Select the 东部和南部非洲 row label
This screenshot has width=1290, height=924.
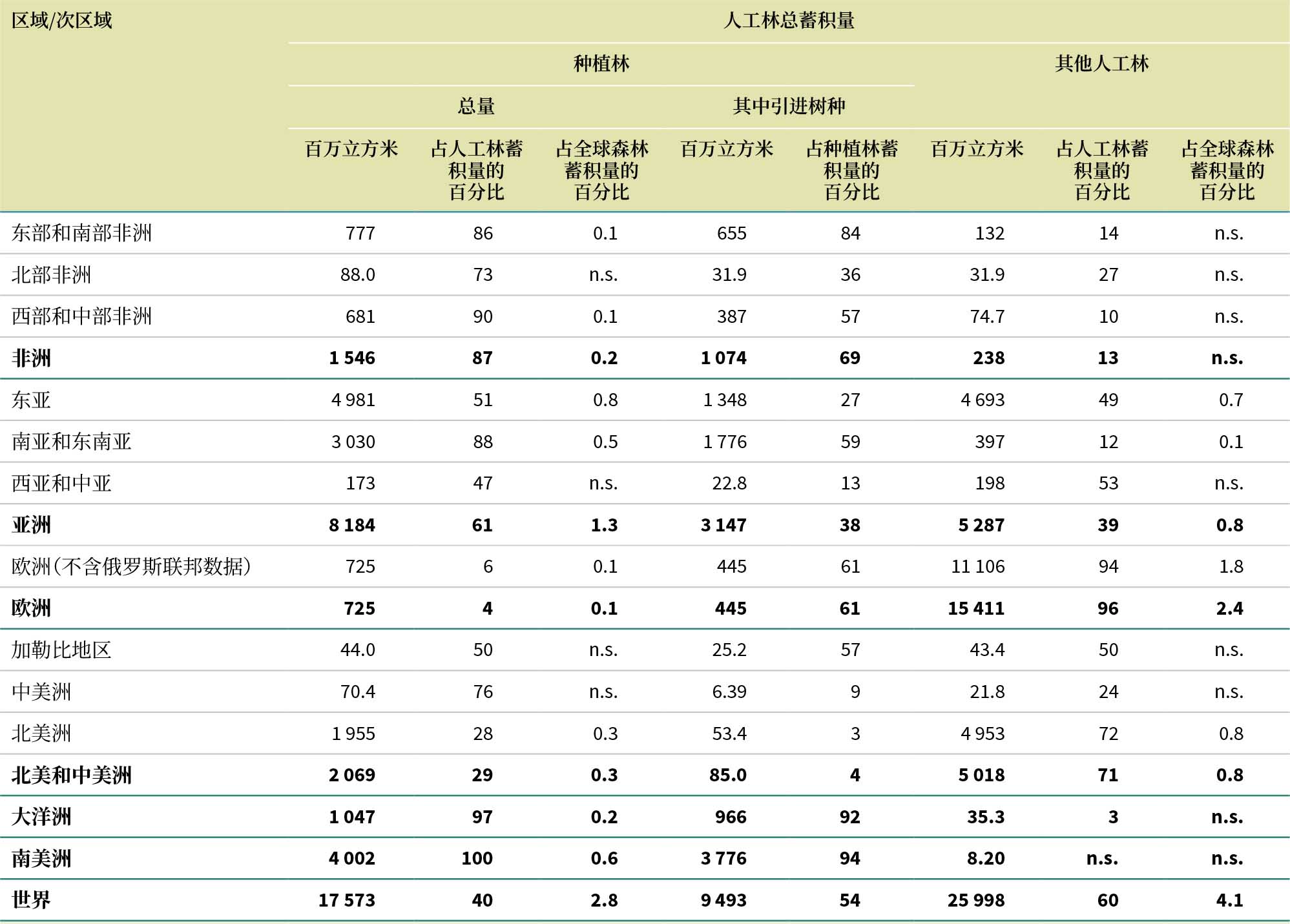tap(81, 233)
